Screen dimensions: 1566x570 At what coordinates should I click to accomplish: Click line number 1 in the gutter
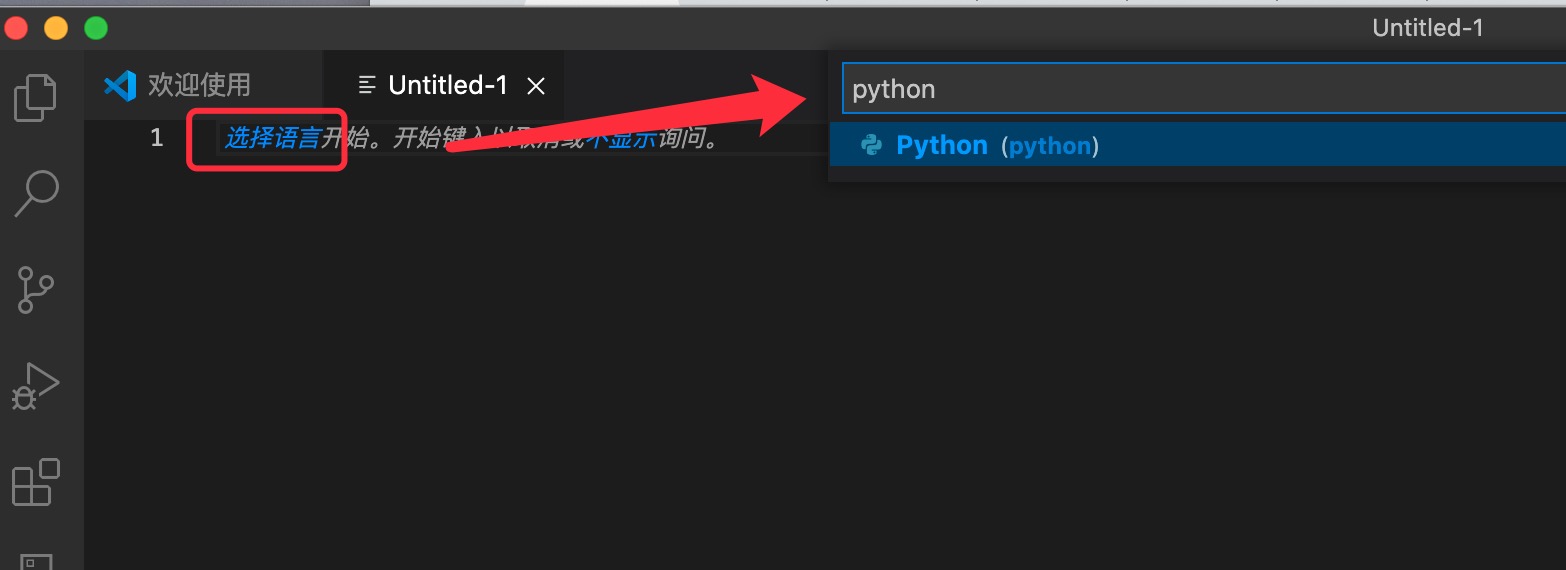point(156,138)
